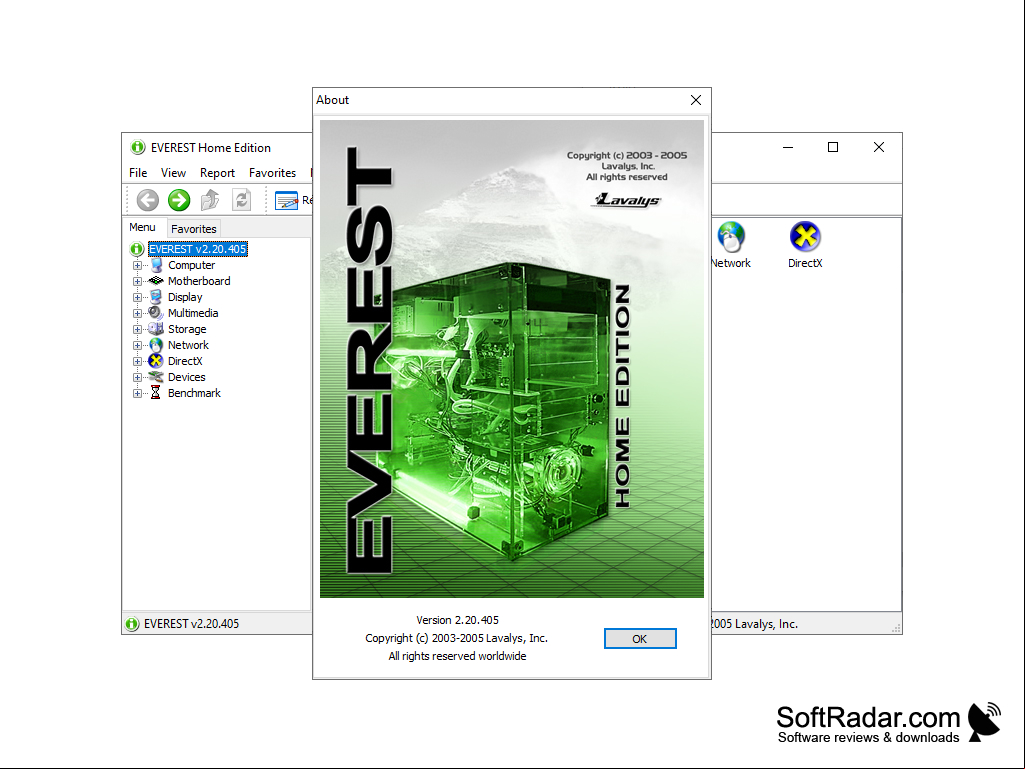The image size is (1025, 769).
Task: Expand the Motherboard tree node
Action: pos(137,281)
